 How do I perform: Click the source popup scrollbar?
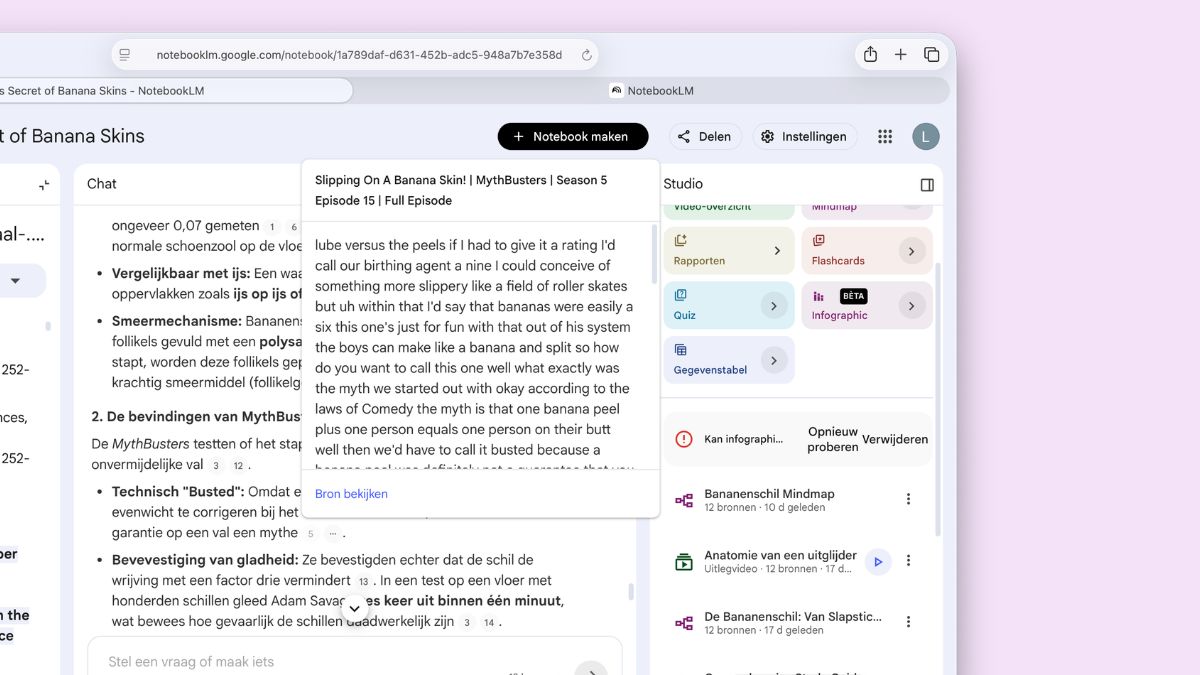tap(654, 255)
